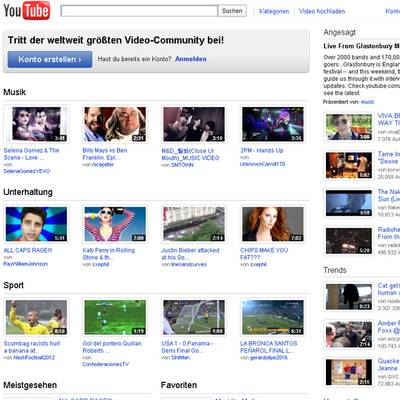Open the RayWilliamJohnson channel link
The width and height of the screenshot is (400, 400).
[26, 264]
